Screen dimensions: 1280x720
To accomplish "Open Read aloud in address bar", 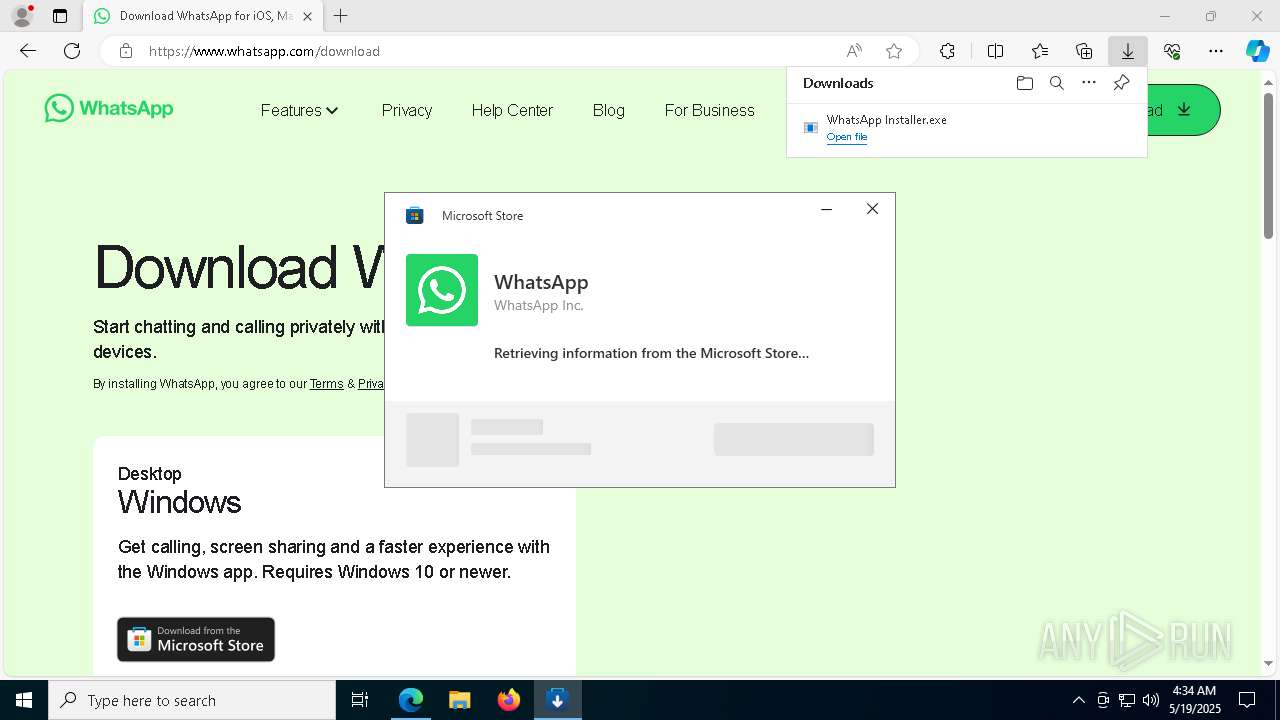I will point(854,51).
